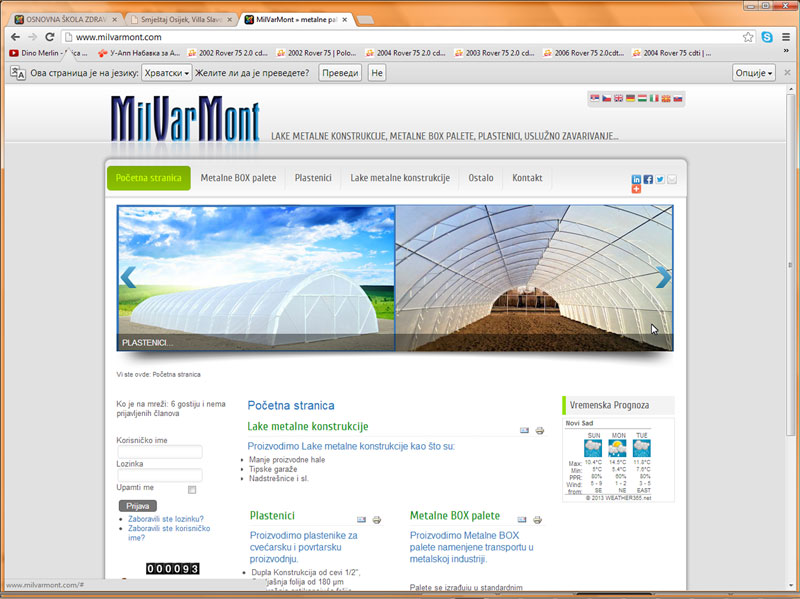Tick the Upamti me checkbox
The width and height of the screenshot is (800, 599).
pos(192,490)
